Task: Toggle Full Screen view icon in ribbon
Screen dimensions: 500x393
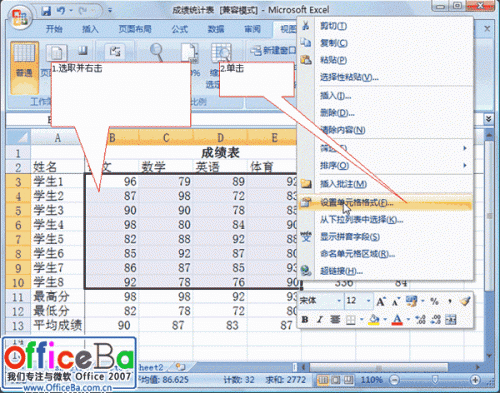Action: [83, 51]
